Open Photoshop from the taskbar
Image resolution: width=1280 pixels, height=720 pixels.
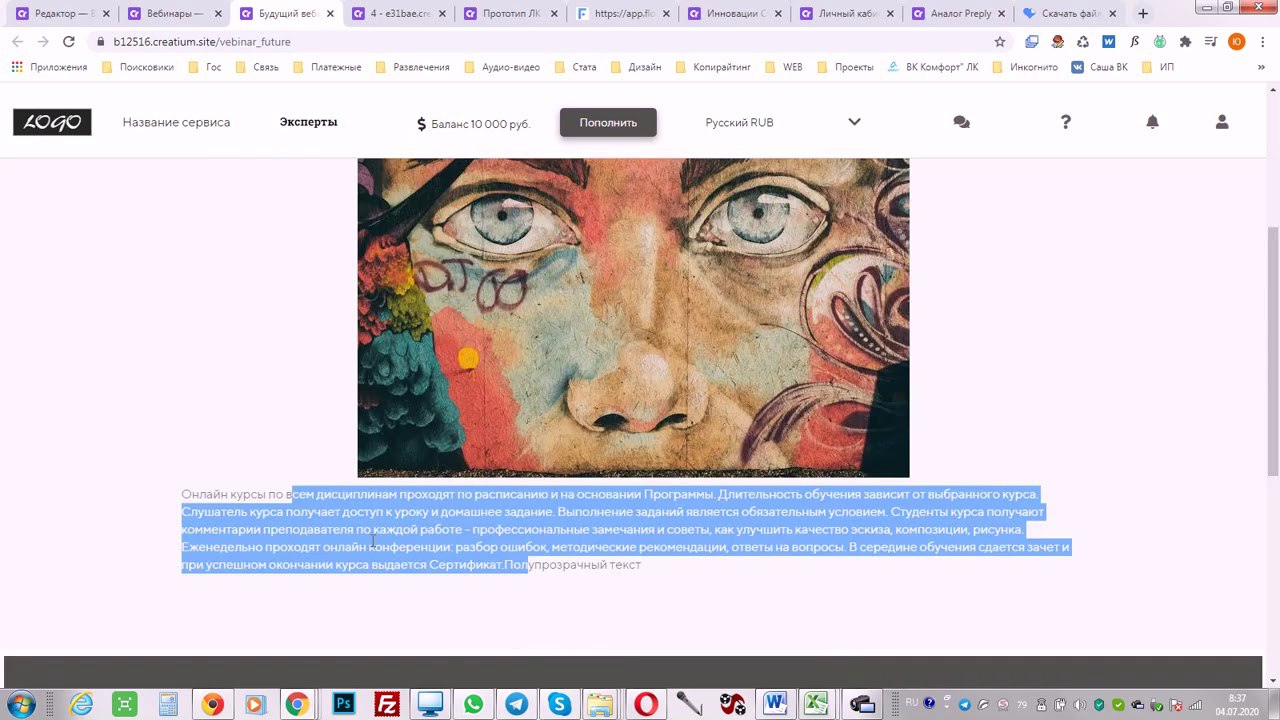[343, 704]
